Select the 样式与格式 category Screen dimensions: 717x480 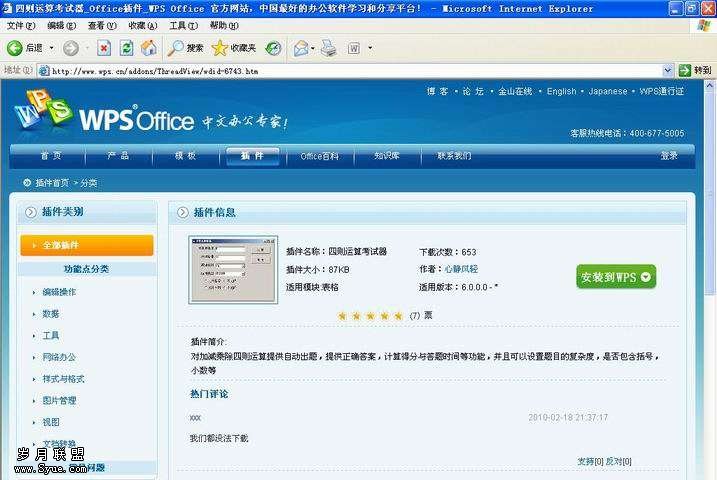[63, 379]
